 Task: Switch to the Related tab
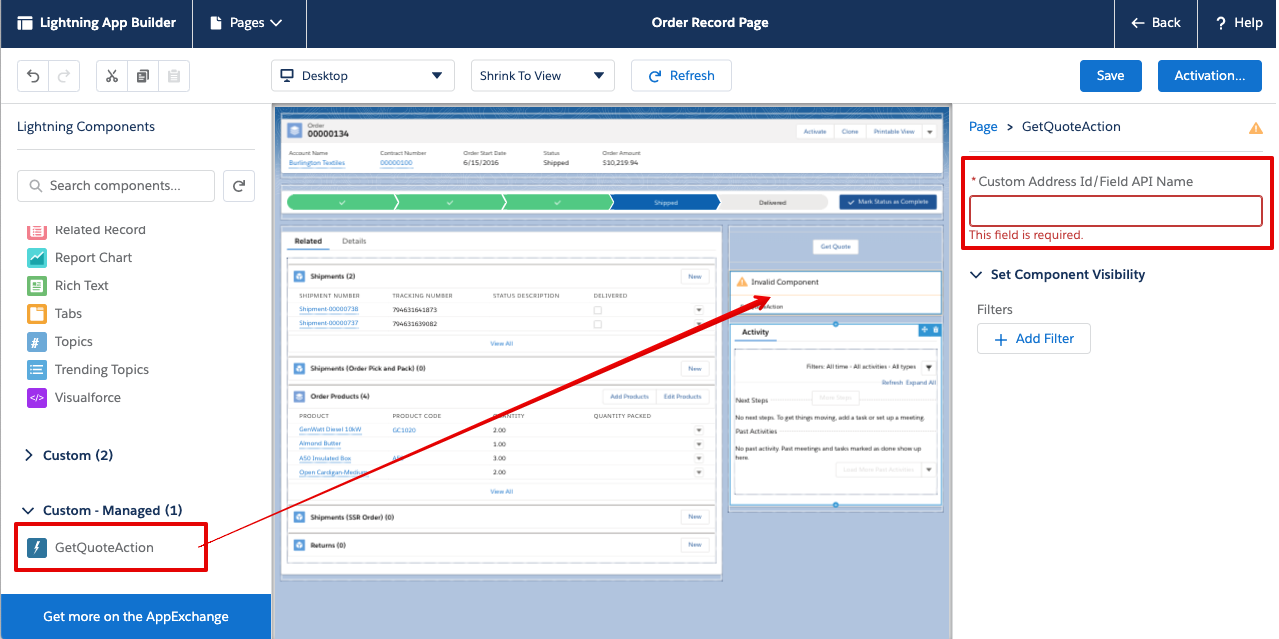[308, 241]
